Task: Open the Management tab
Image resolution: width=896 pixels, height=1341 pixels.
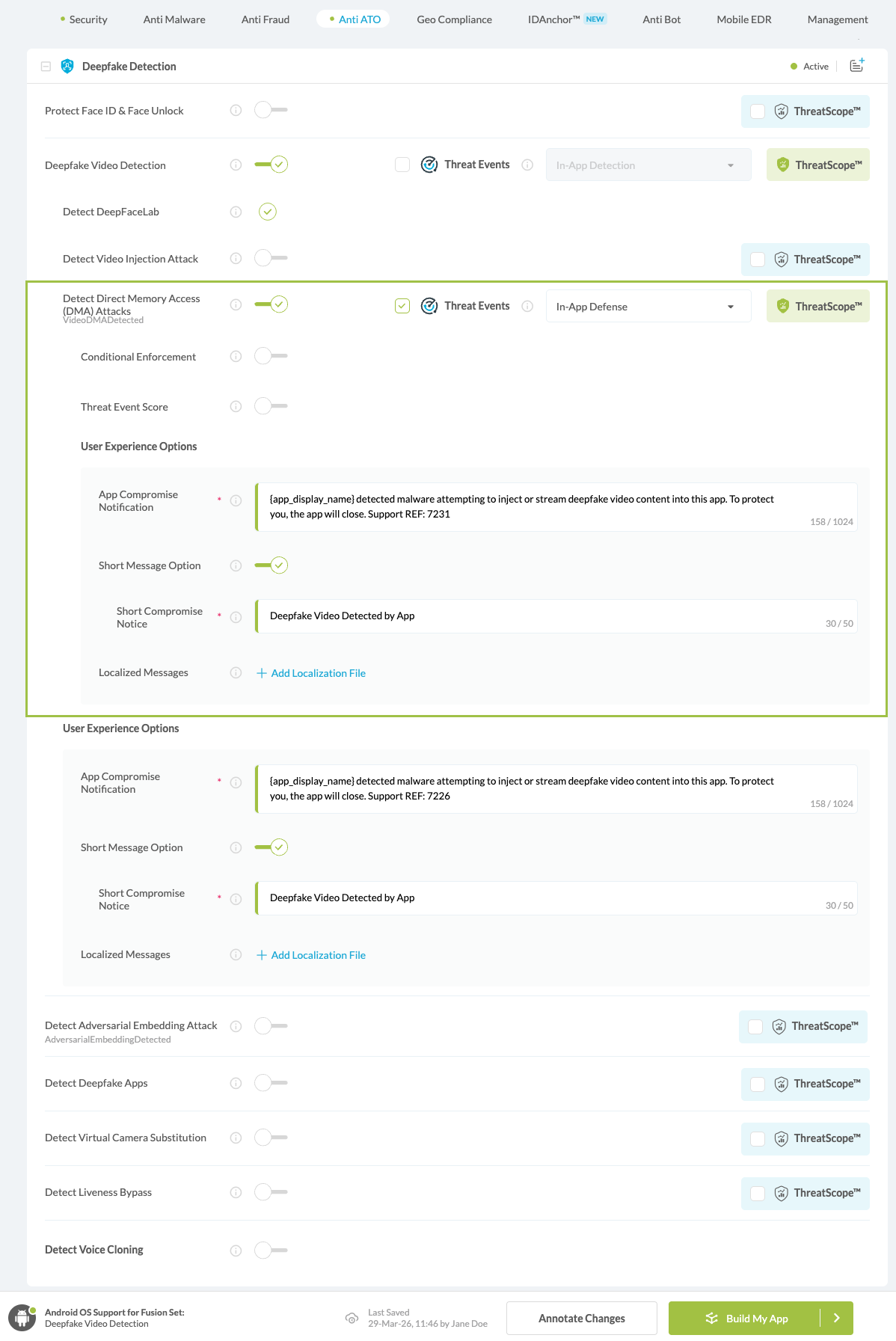Action: pyautogui.click(x=838, y=19)
